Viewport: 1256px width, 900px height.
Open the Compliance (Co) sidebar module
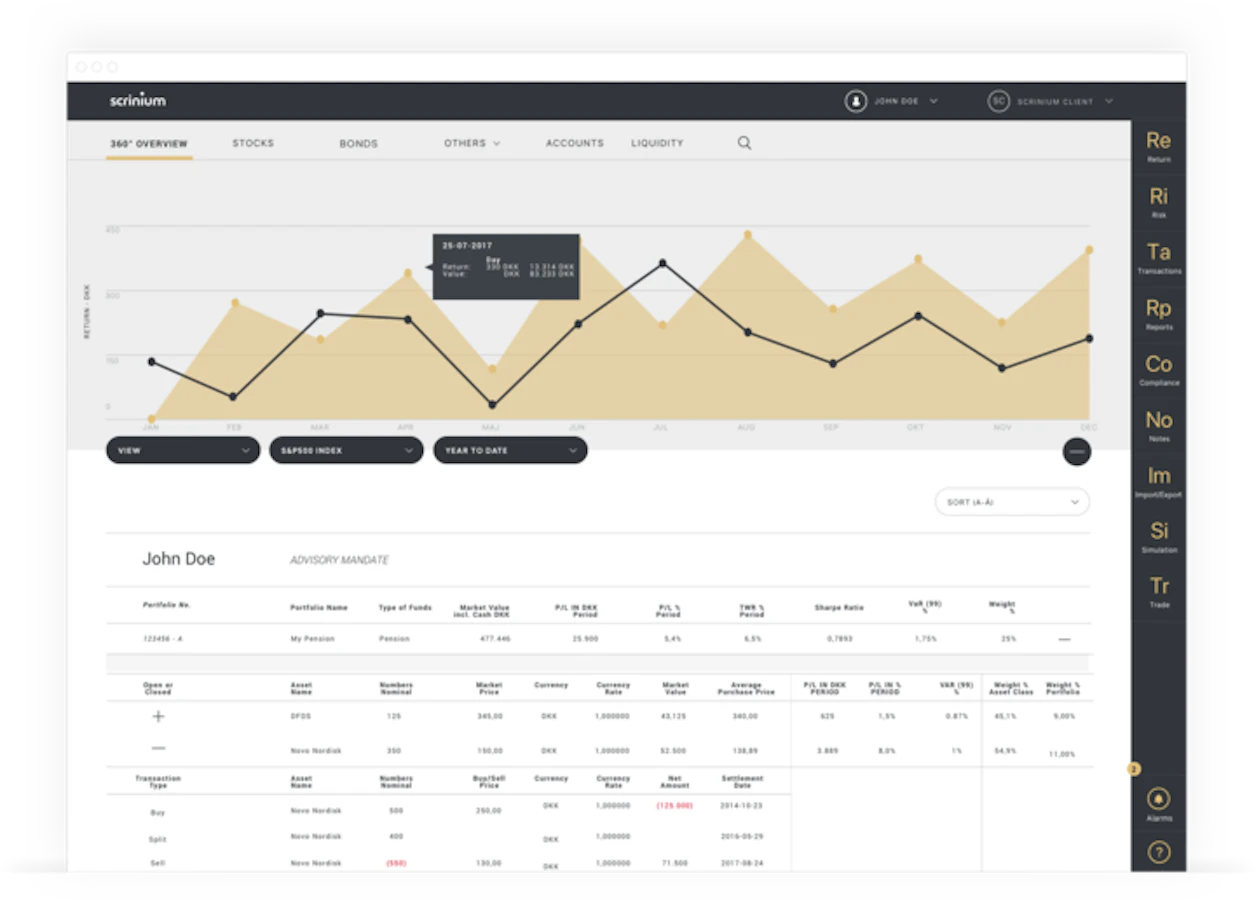pyautogui.click(x=1158, y=370)
